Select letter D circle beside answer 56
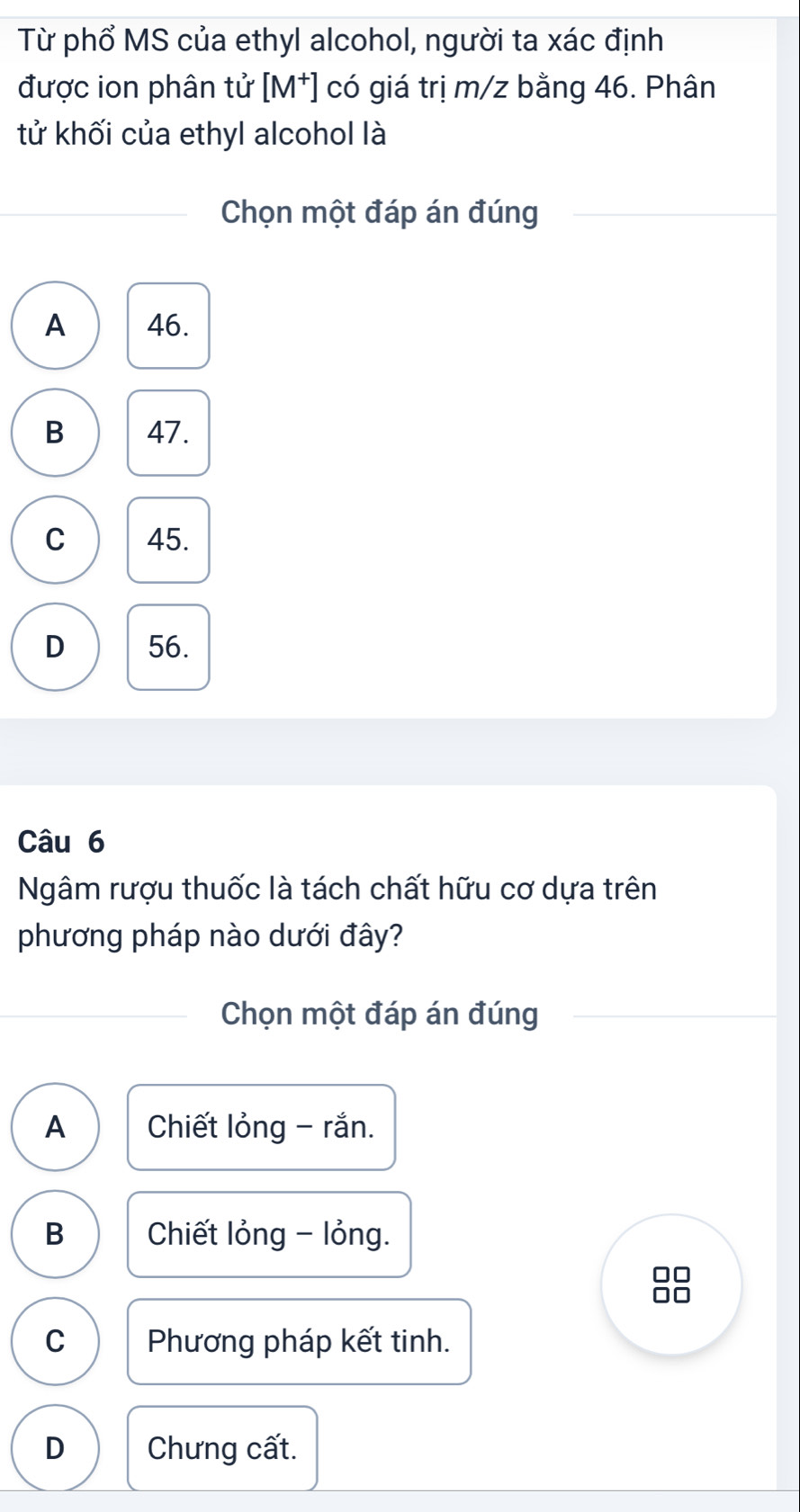 (56, 647)
